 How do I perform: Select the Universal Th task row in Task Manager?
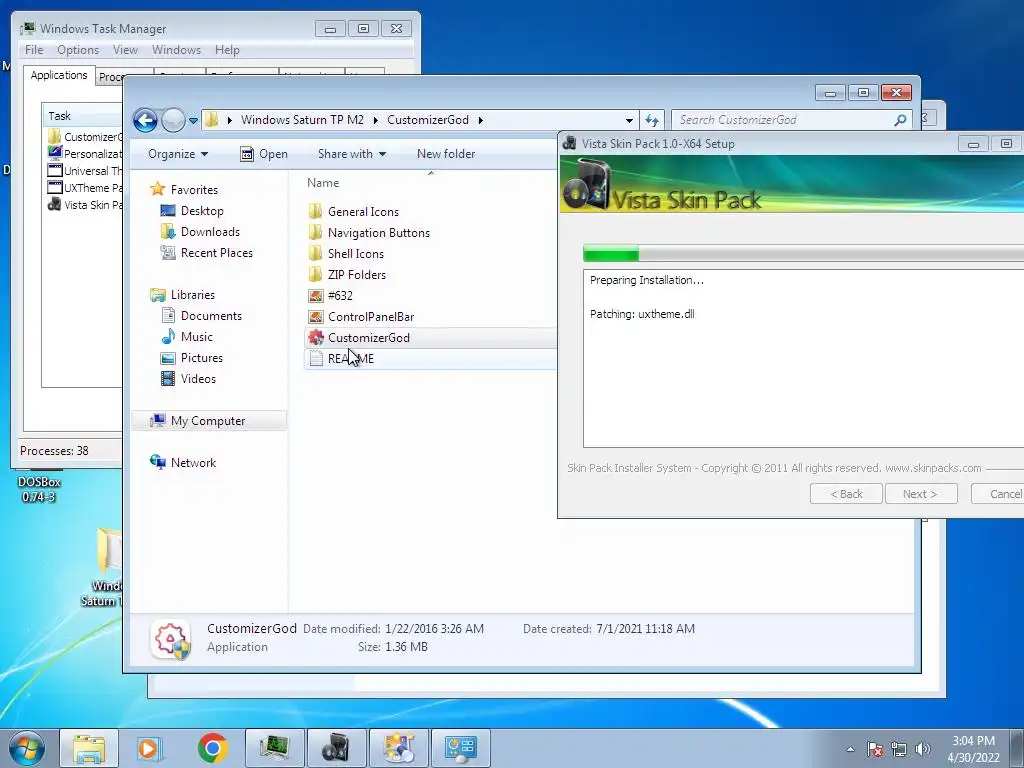(x=84, y=171)
